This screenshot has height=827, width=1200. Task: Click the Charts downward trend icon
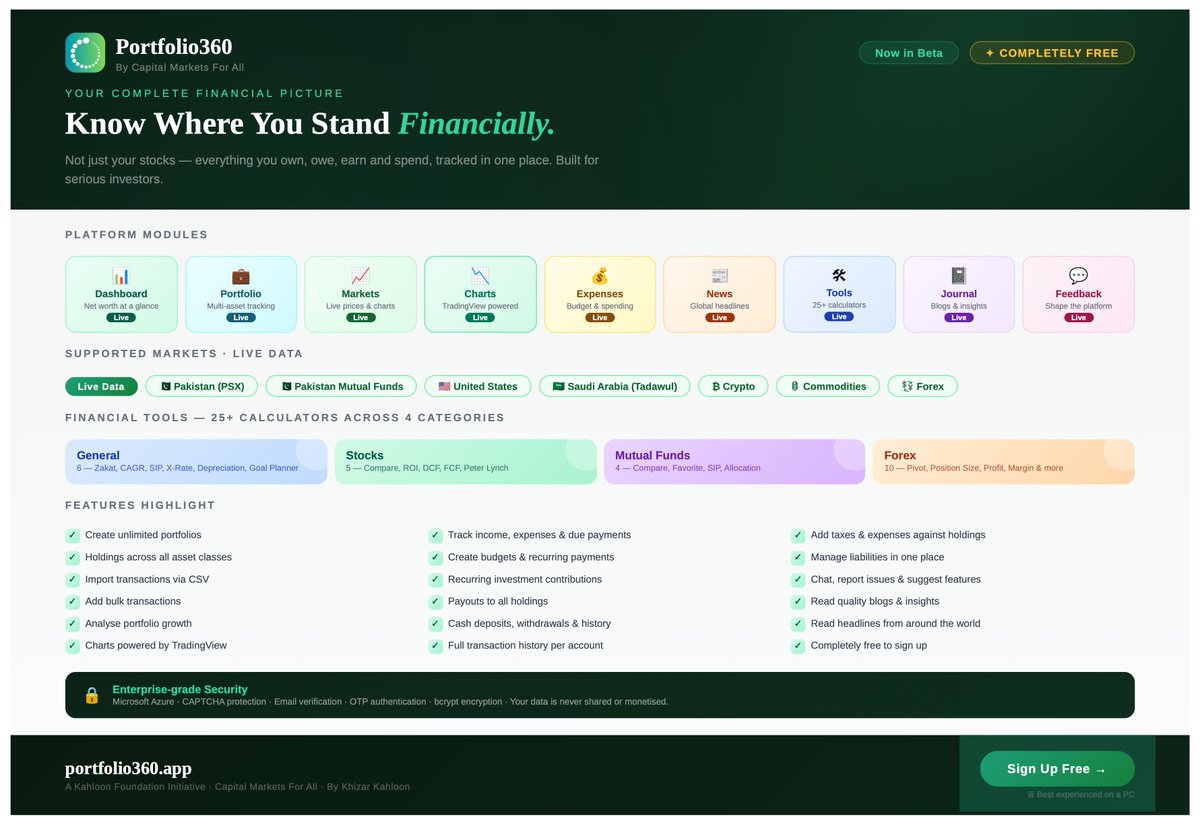tap(480, 276)
